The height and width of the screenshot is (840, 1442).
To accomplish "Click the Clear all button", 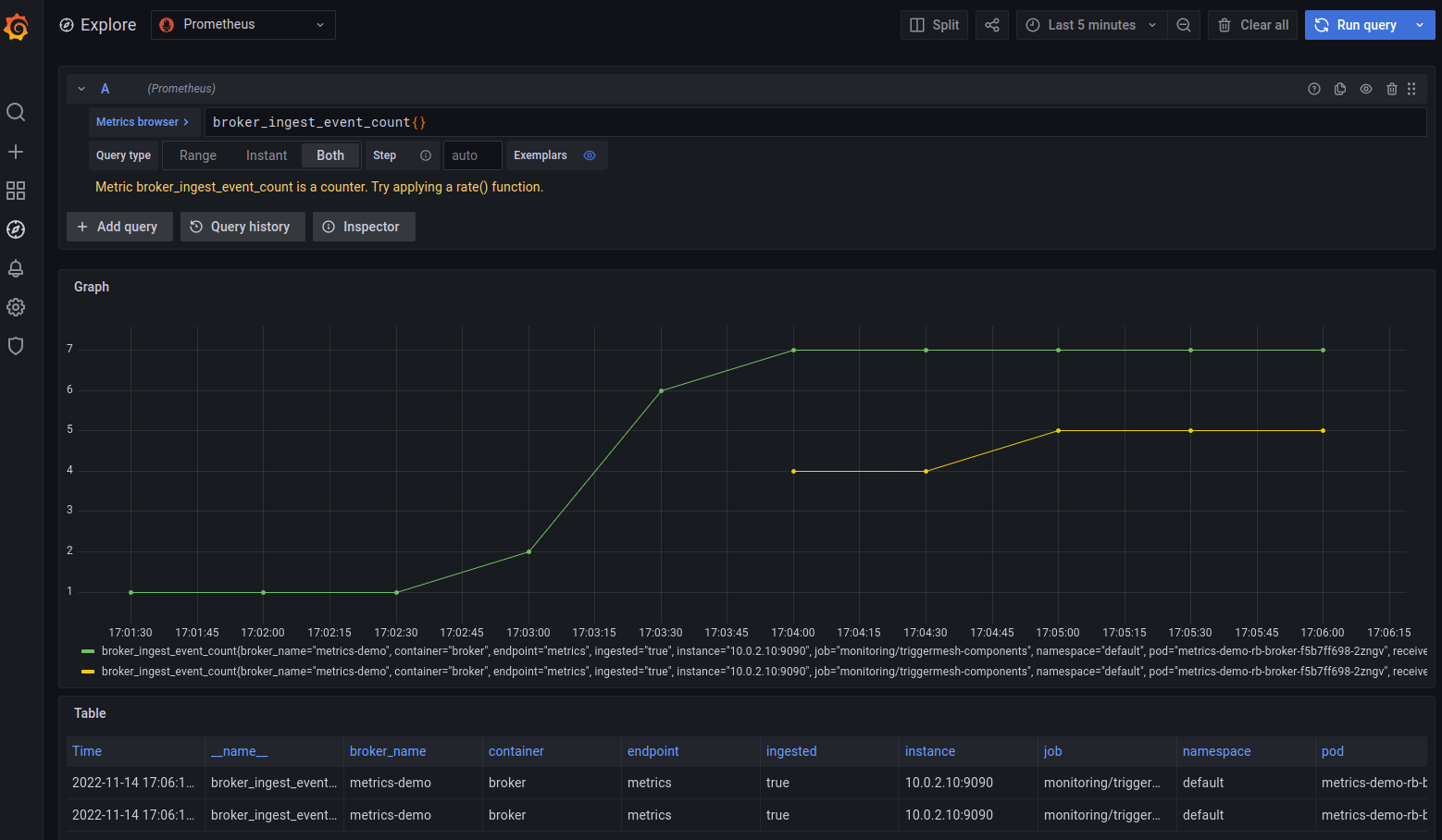I will pyautogui.click(x=1253, y=25).
